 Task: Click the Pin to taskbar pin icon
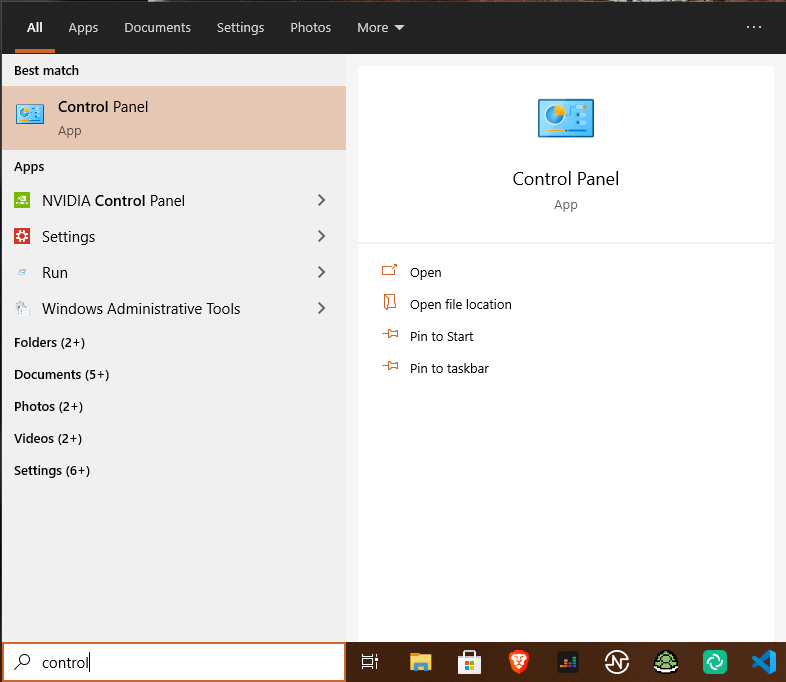pos(390,366)
